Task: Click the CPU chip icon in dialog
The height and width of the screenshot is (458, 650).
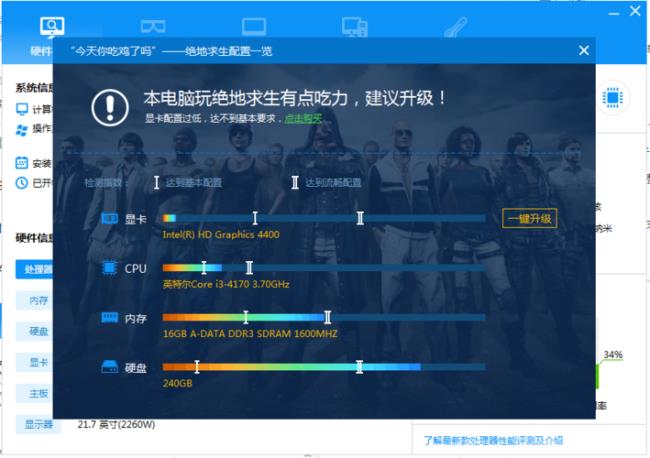Action: click(109, 268)
